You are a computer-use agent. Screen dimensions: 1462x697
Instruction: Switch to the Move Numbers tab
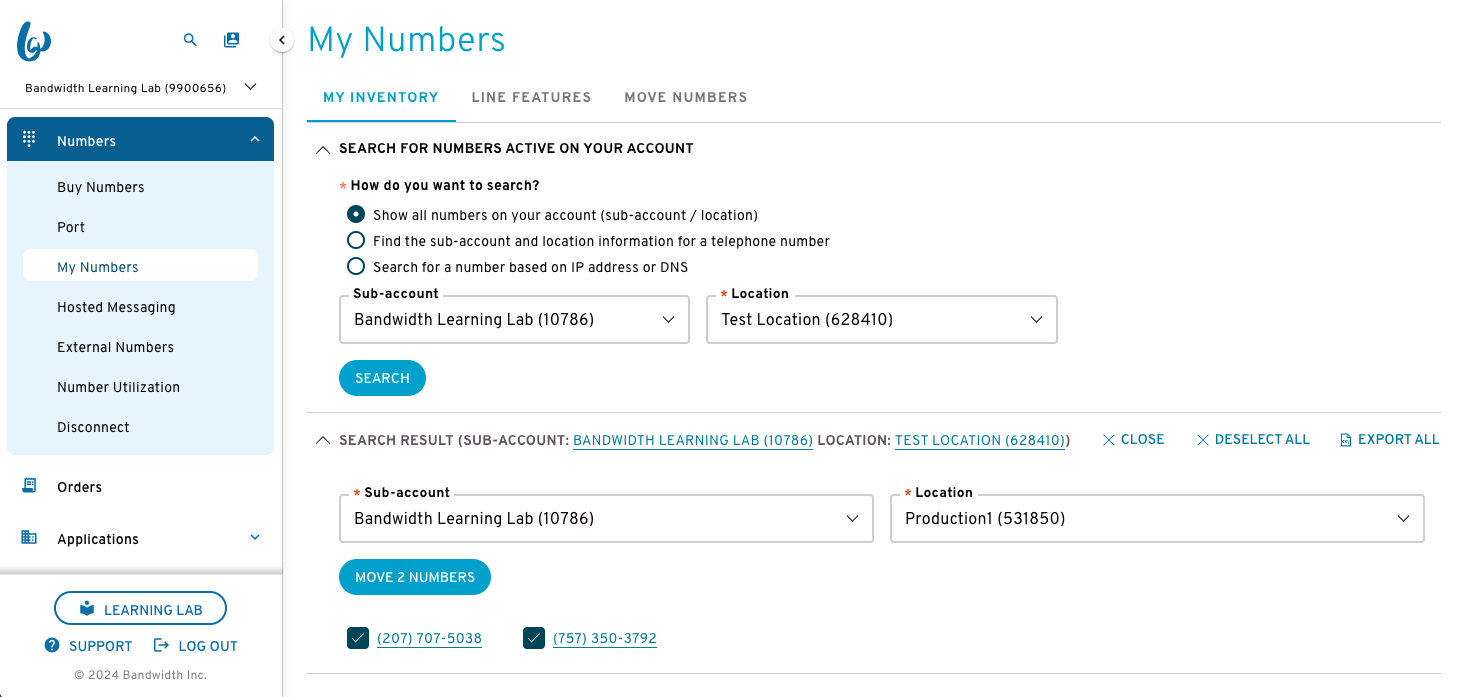(x=686, y=97)
